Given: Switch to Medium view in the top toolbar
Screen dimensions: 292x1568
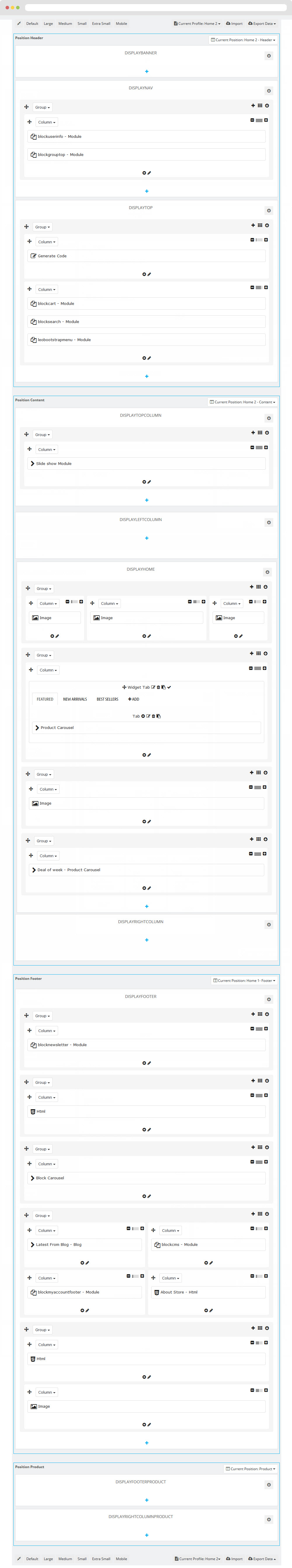Looking at the screenshot, I should (x=65, y=24).
